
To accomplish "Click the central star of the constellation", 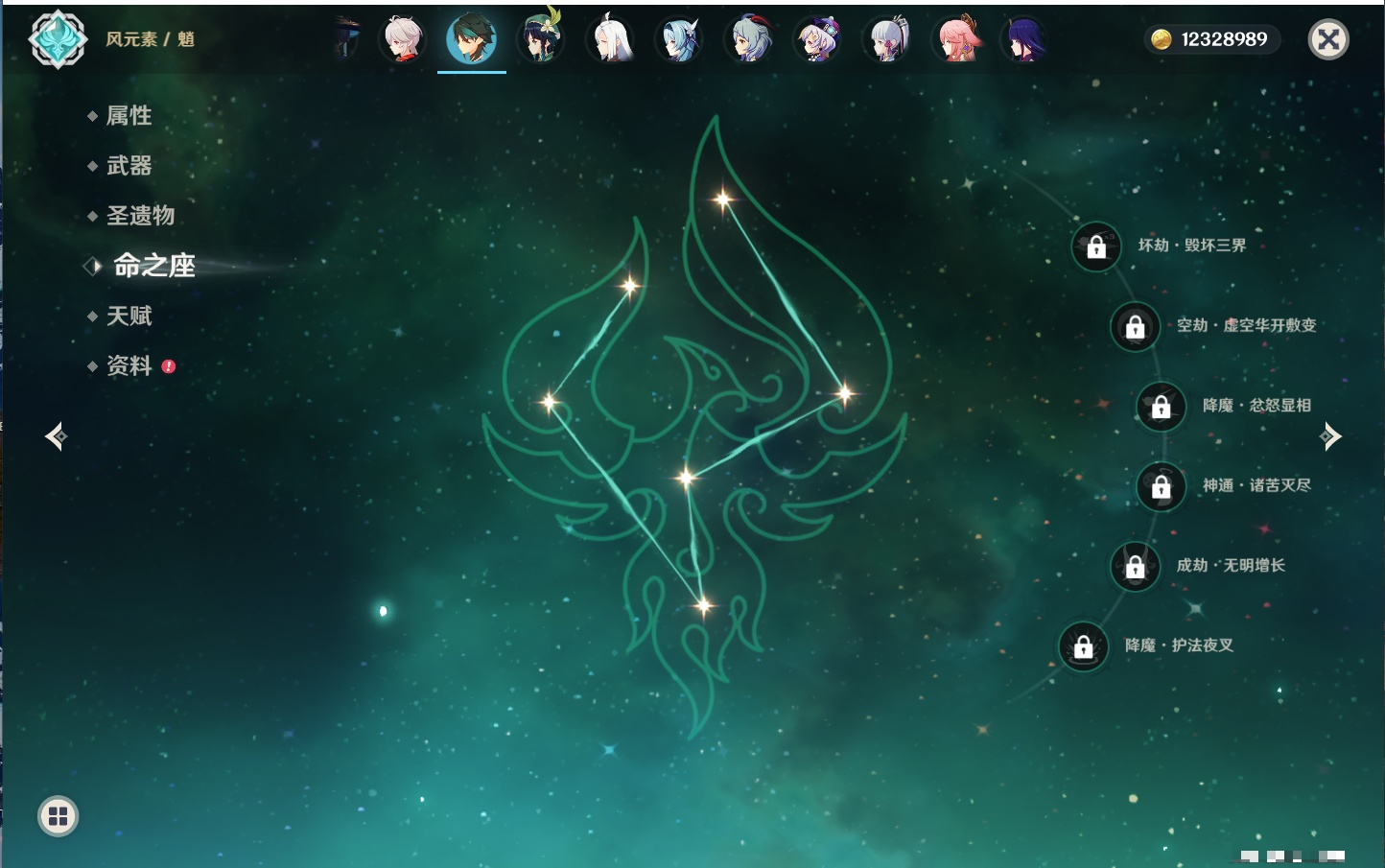I will coord(686,478).
